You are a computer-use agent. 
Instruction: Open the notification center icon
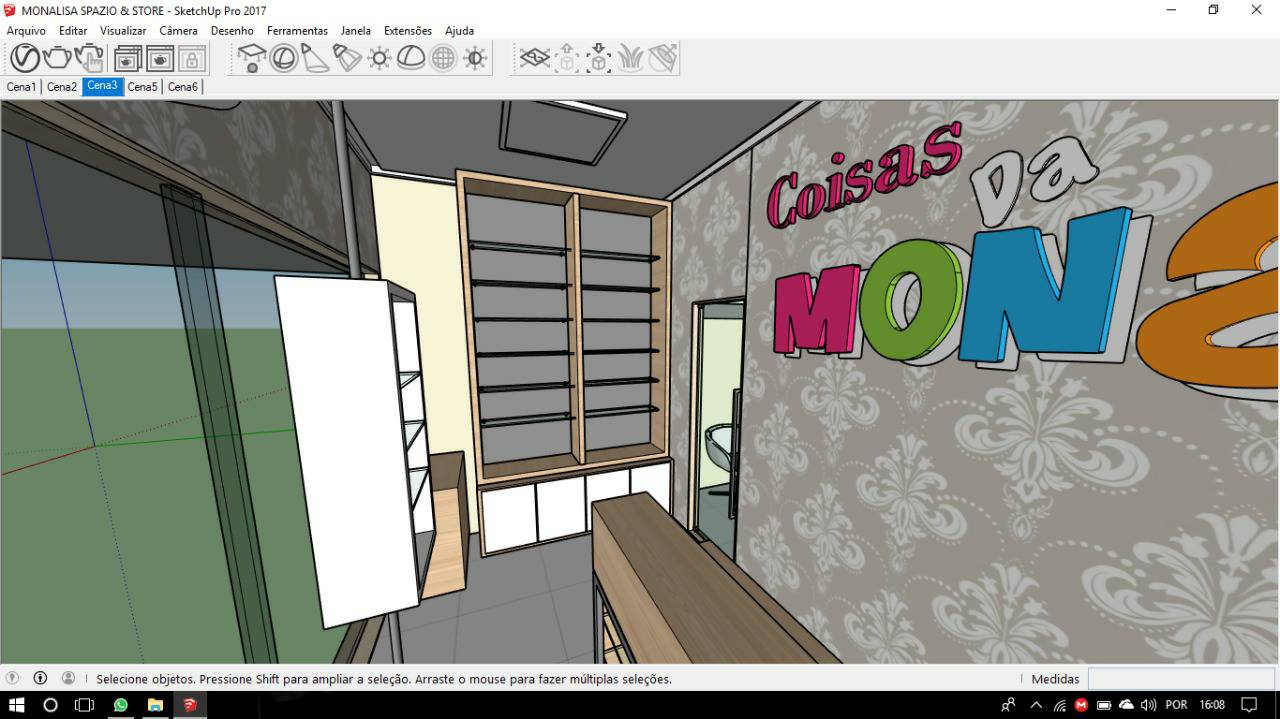1248,705
